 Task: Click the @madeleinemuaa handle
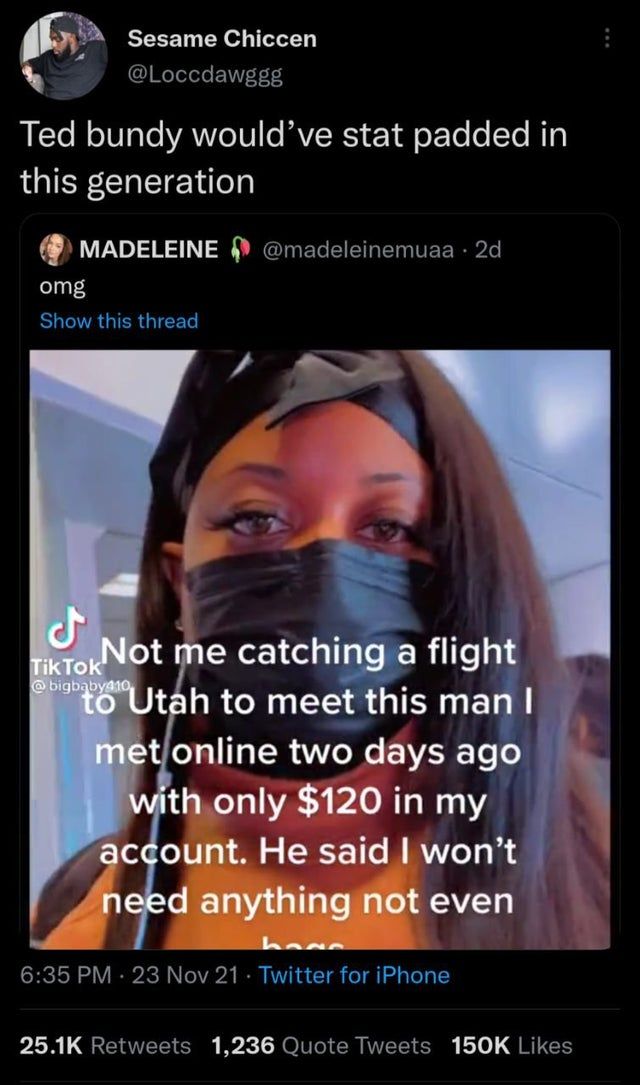(x=358, y=250)
